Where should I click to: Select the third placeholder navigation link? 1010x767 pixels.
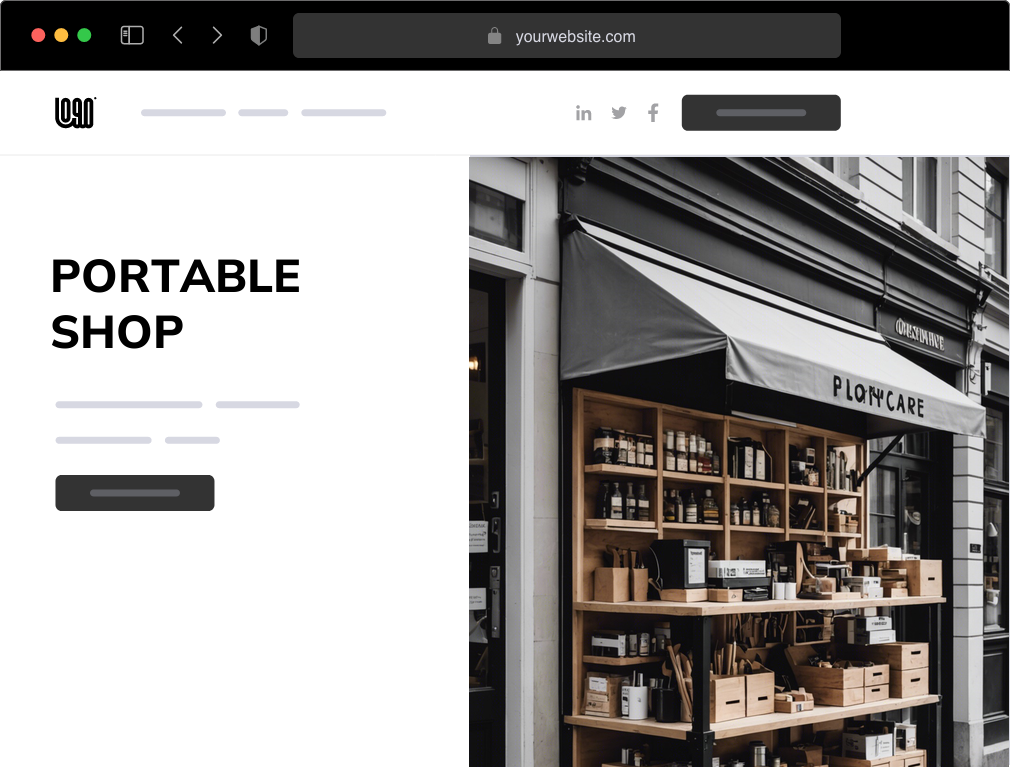pyautogui.click(x=343, y=113)
